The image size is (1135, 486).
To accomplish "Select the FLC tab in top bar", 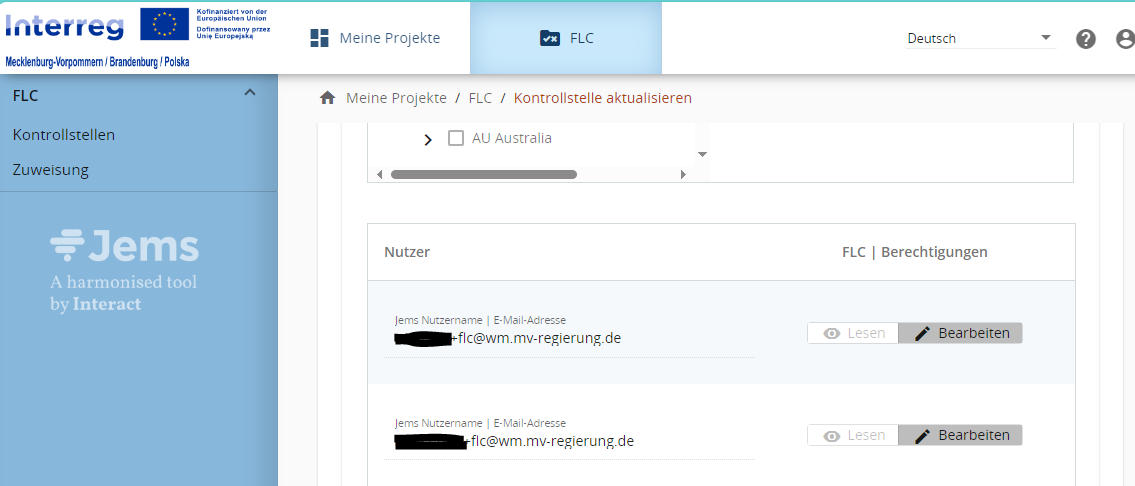I will tap(566, 38).
